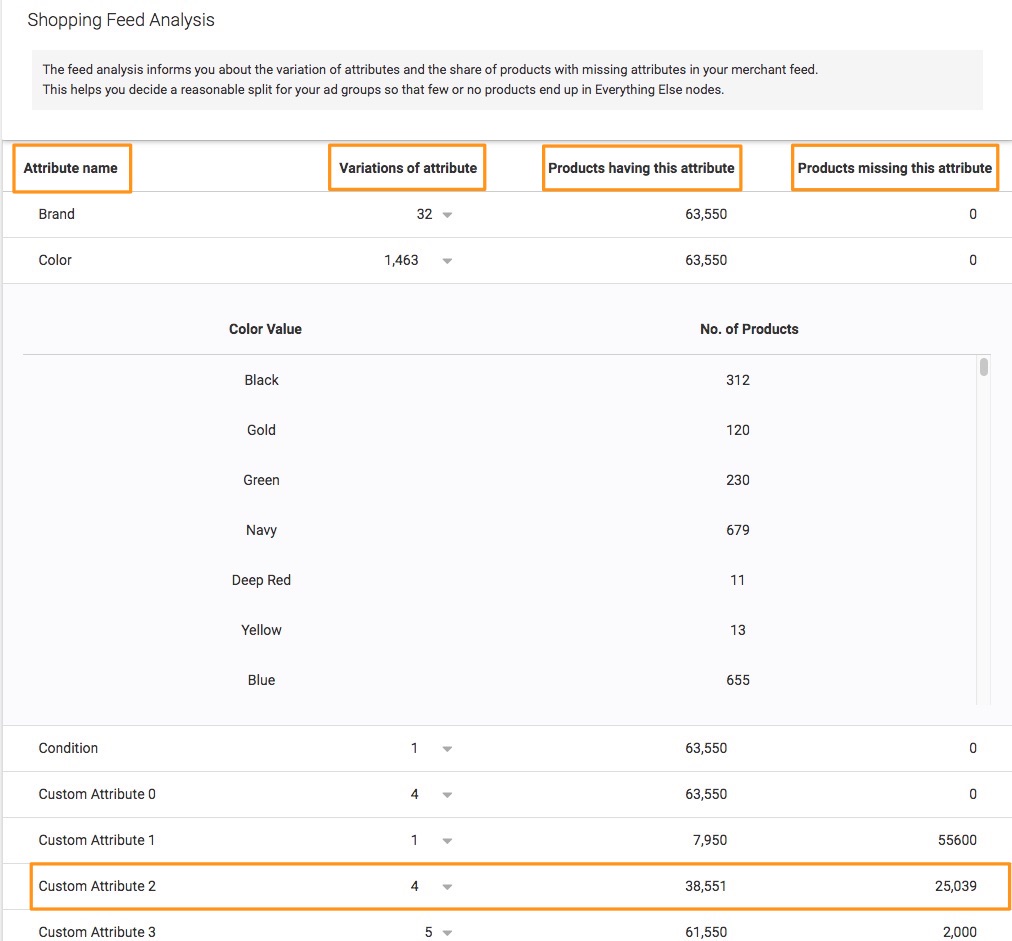Viewport: 1012px width, 941px height.
Task: Expand the Brand attribute variations arrow
Action: (447, 215)
